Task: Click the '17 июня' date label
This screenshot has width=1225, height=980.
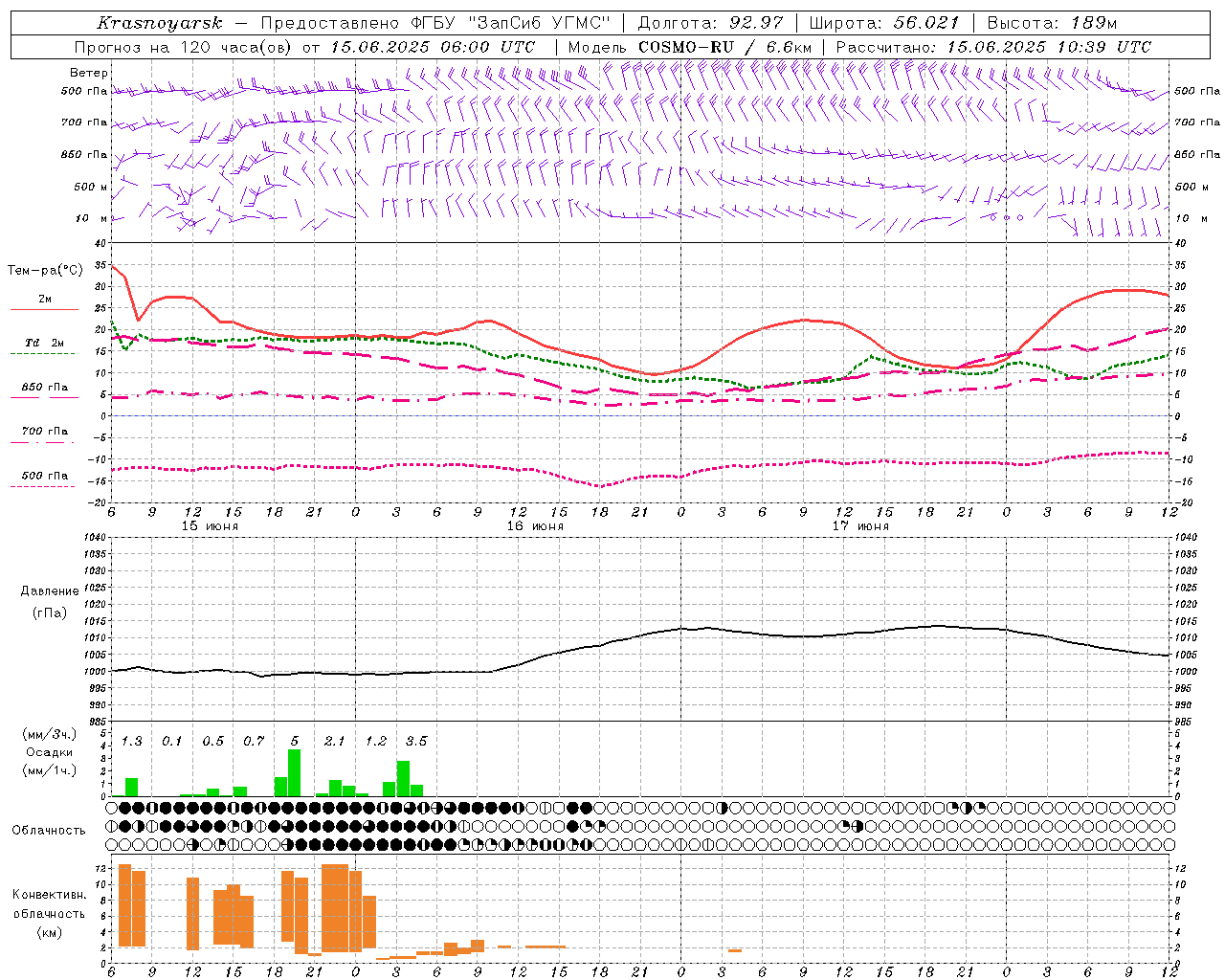Action: click(860, 526)
